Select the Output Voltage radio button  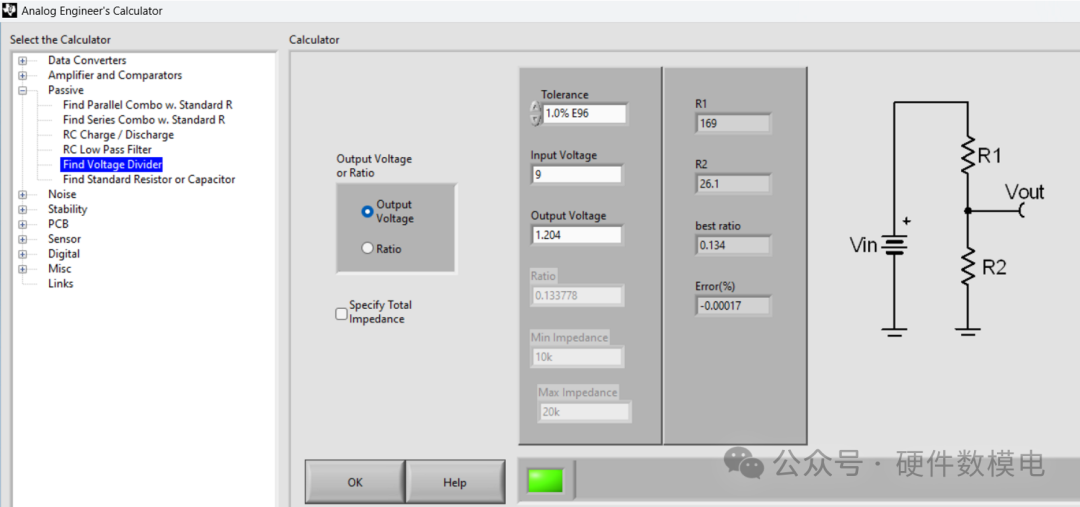(367, 211)
